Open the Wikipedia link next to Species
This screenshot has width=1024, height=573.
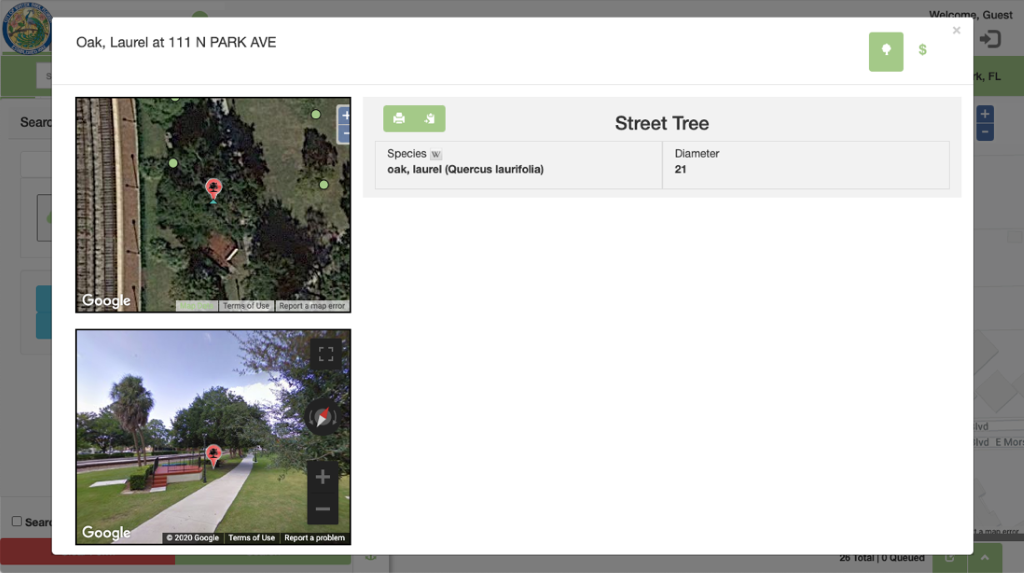coord(435,154)
